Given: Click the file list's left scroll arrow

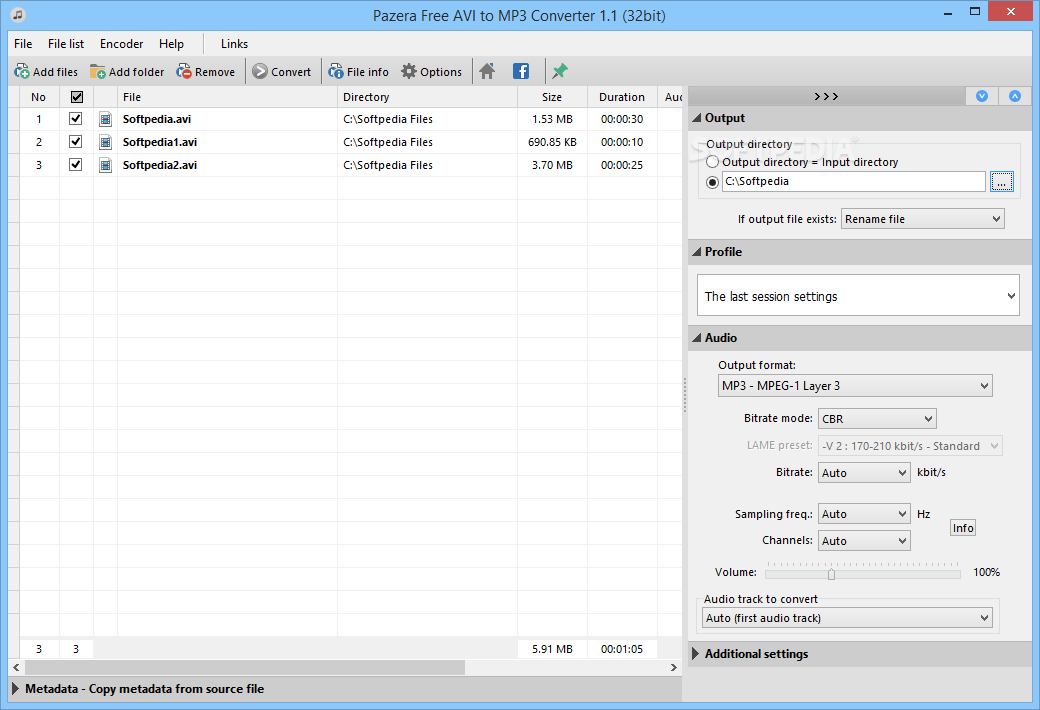Looking at the screenshot, I should coord(16,668).
